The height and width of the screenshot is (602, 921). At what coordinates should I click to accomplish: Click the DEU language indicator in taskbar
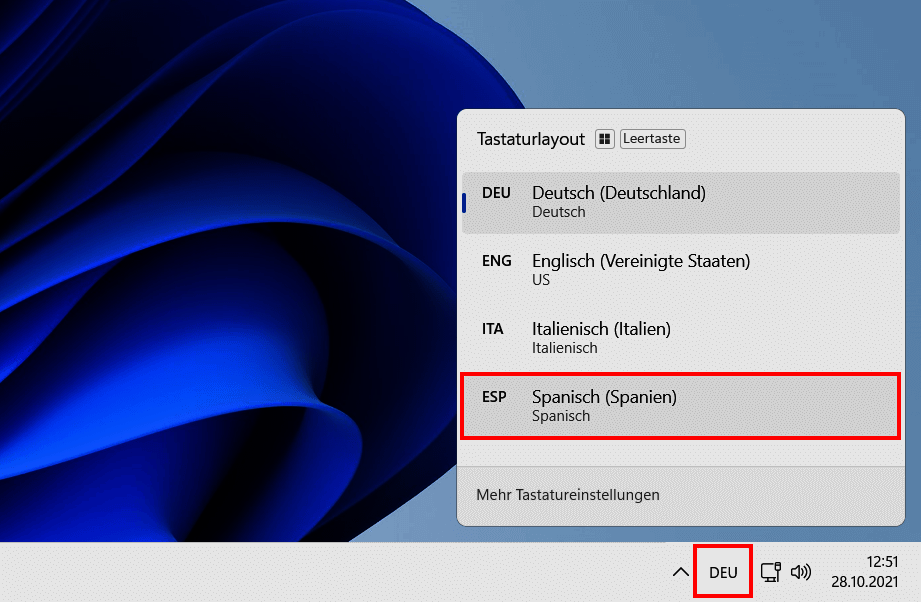tap(722, 571)
